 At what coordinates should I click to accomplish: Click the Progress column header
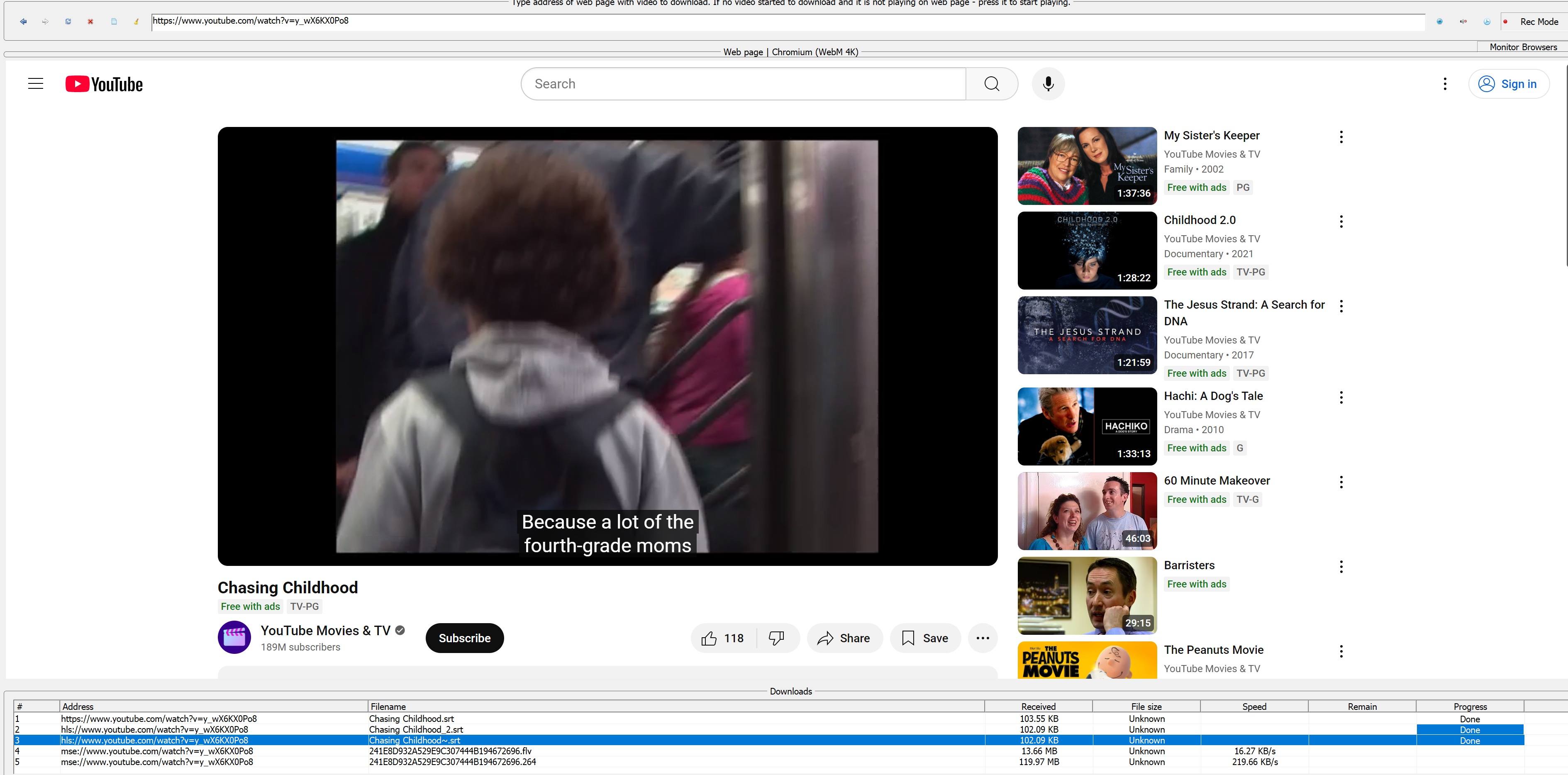1470,706
